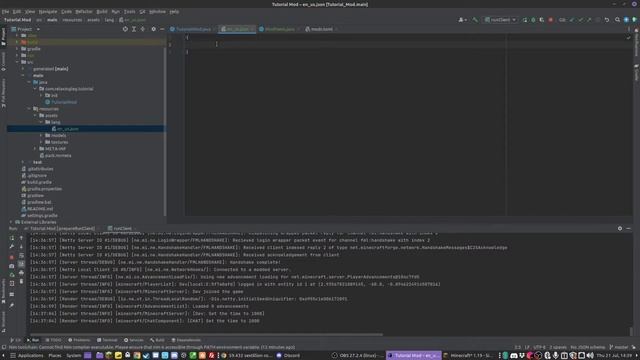
Task: Collapse the resources folder in project tree
Action: click(29, 109)
